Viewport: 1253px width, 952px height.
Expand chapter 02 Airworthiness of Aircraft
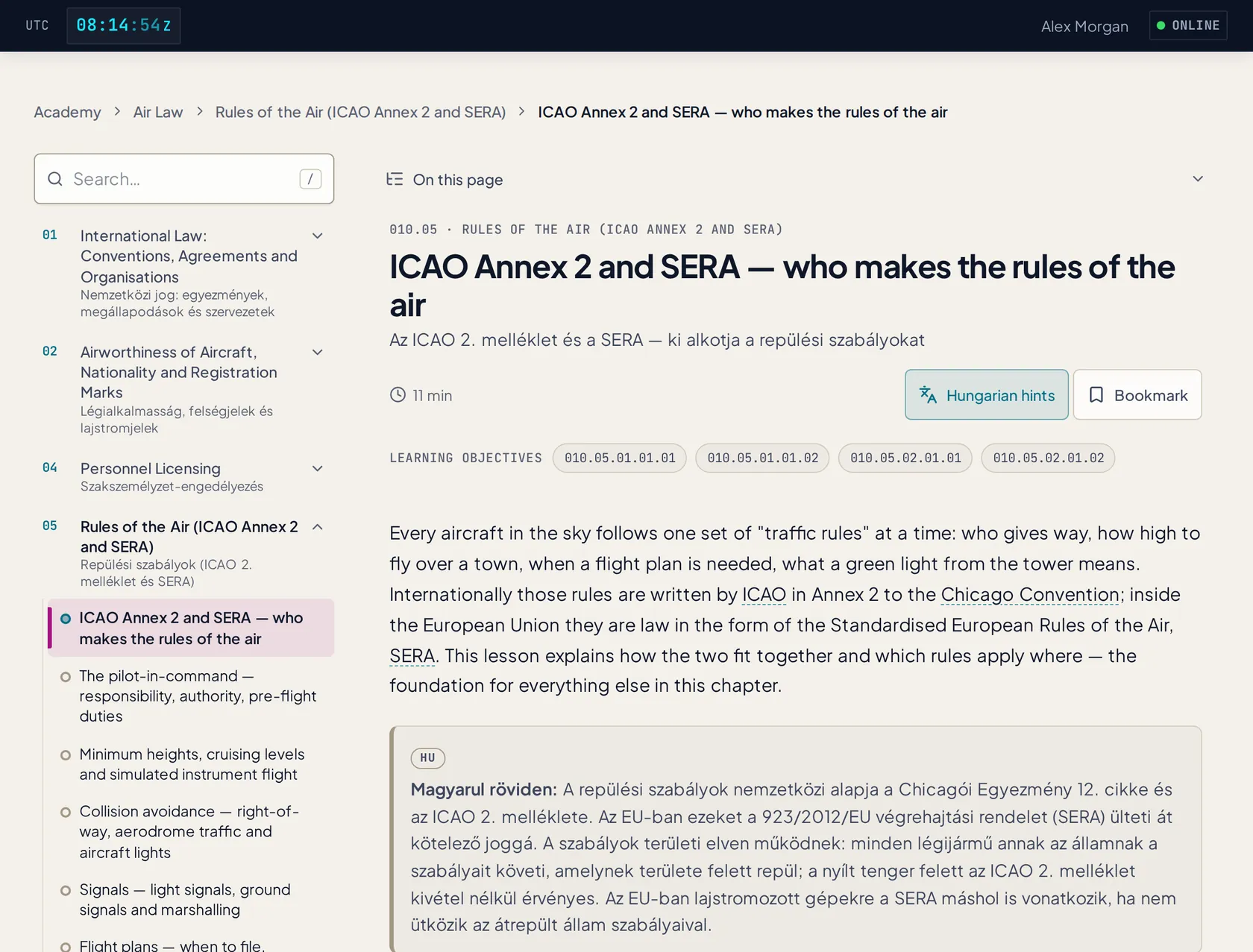pos(317,353)
